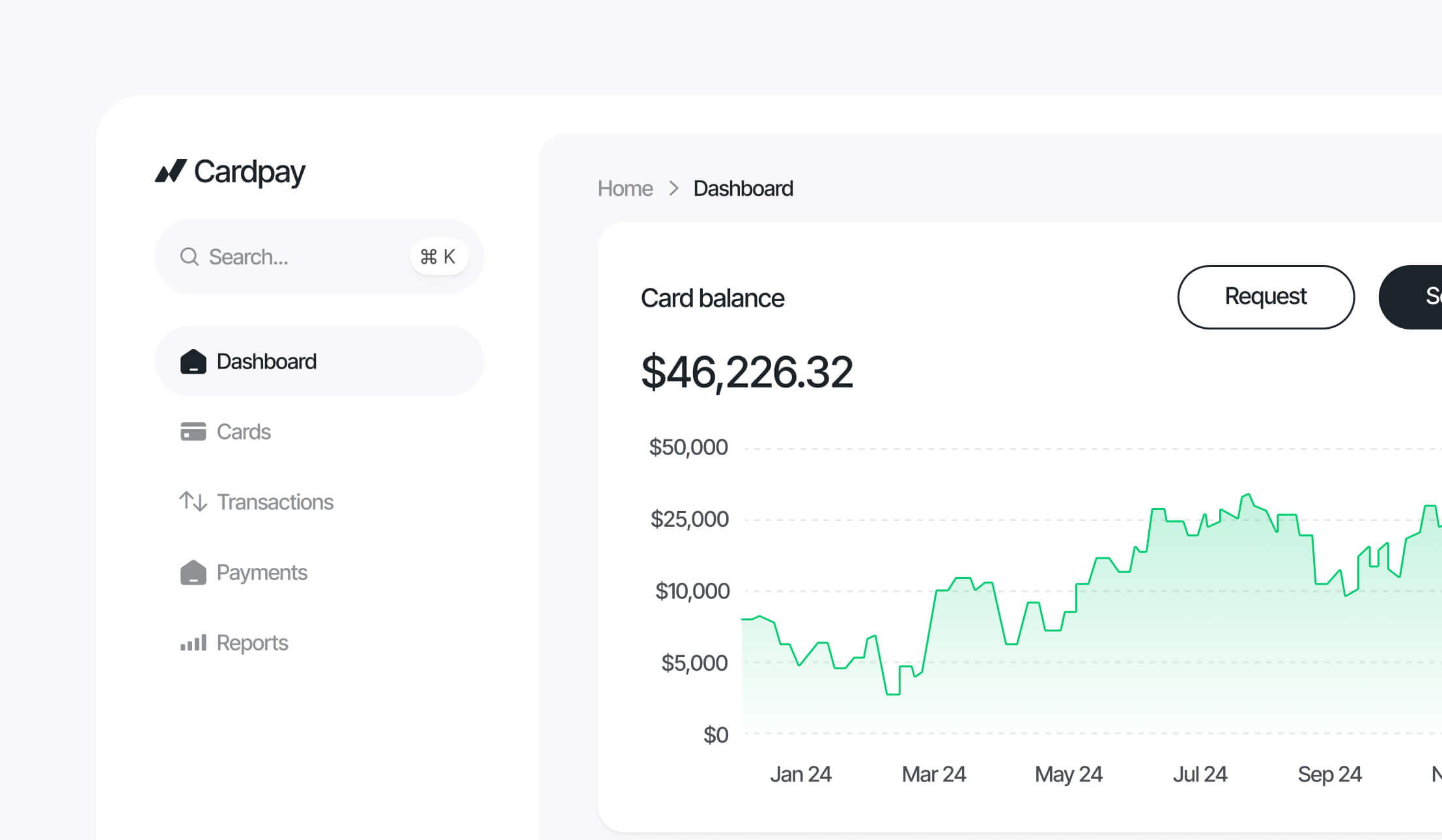This screenshot has height=840, width=1442.
Task: Open the Dashboard menu item
Action: pos(266,361)
